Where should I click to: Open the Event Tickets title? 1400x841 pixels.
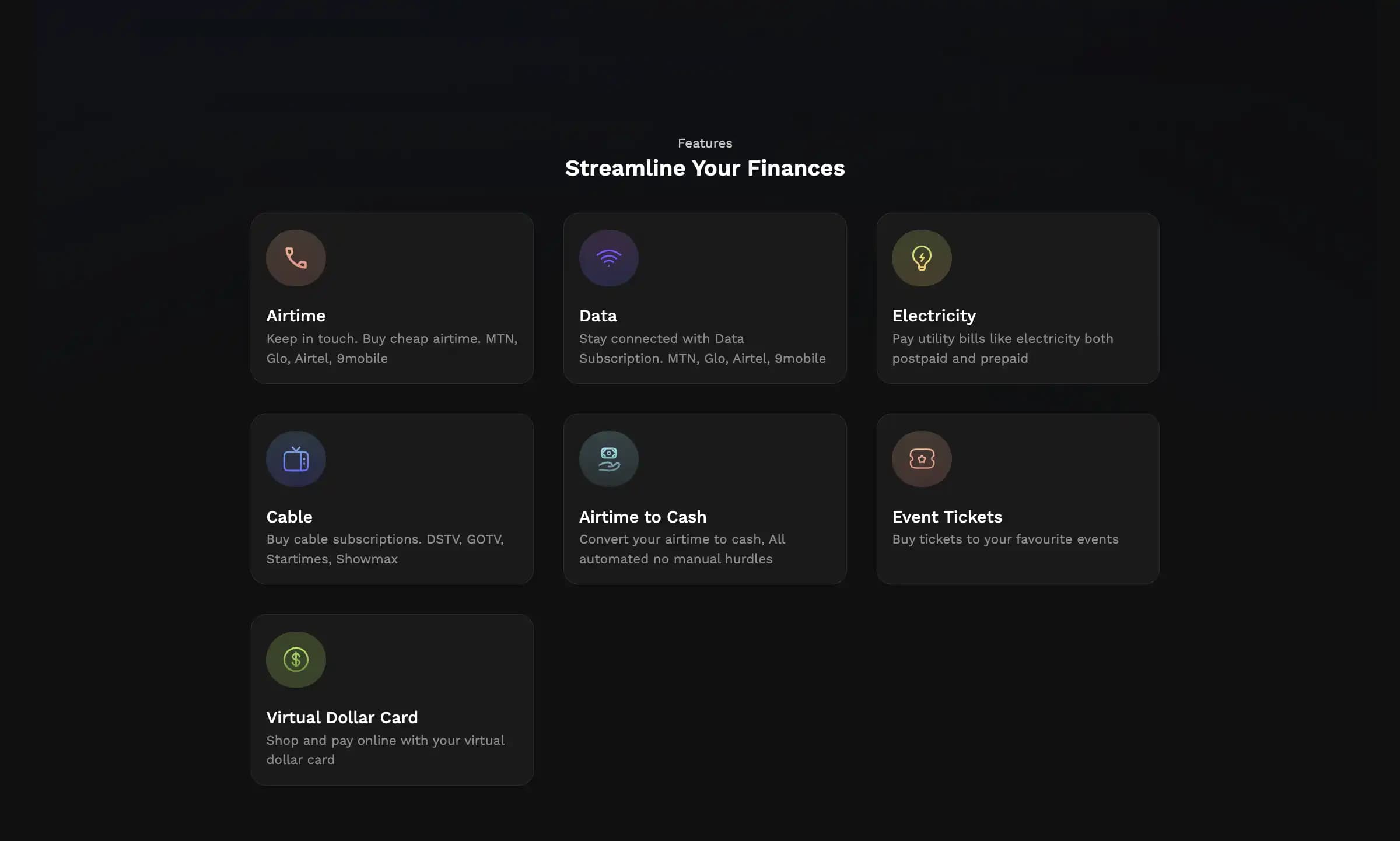[x=947, y=517]
